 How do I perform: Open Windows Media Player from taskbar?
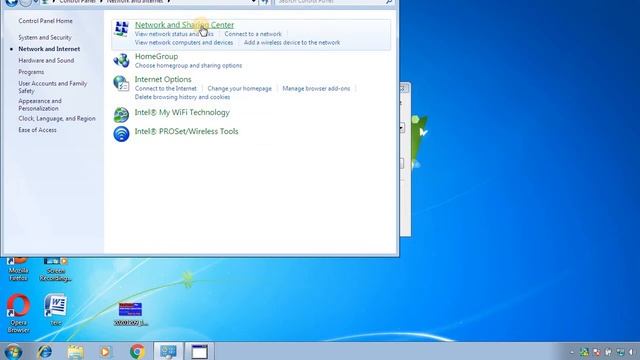tap(106, 351)
